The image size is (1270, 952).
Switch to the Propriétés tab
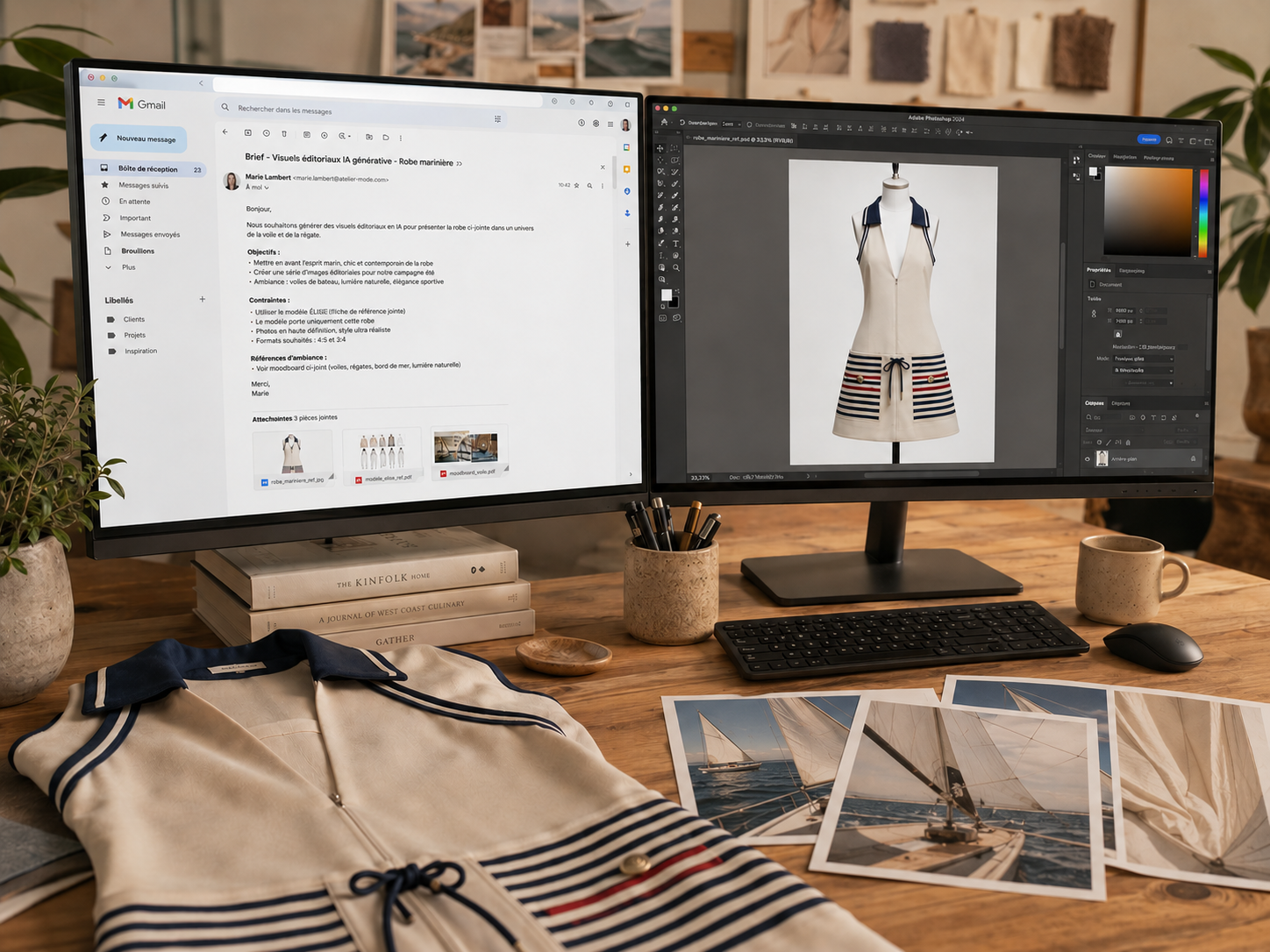[x=1098, y=270]
